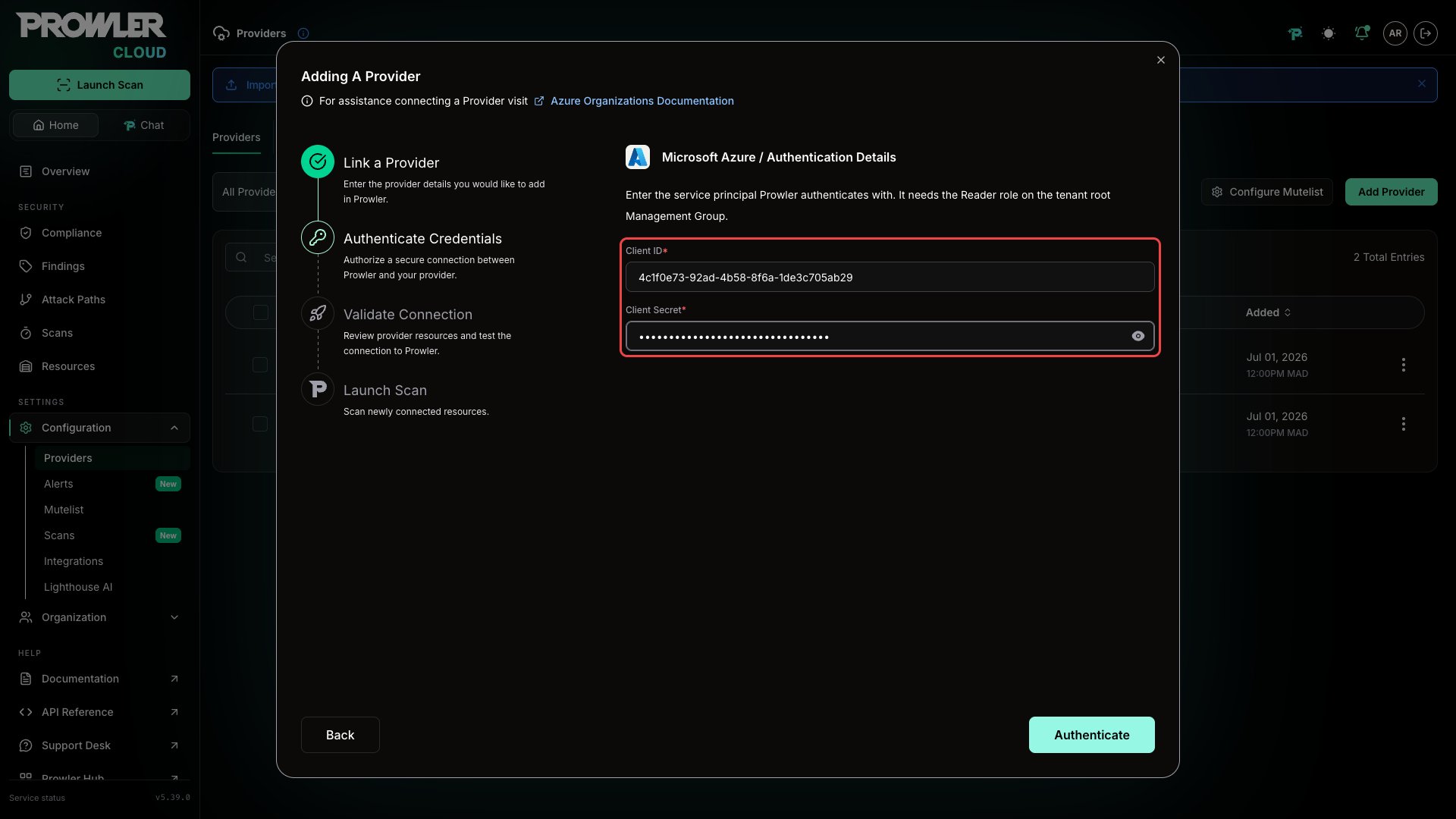This screenshot has width=1456, height=819.
Task: Open the first Jul 01 row actions menu
Action: pos(1404,365)
